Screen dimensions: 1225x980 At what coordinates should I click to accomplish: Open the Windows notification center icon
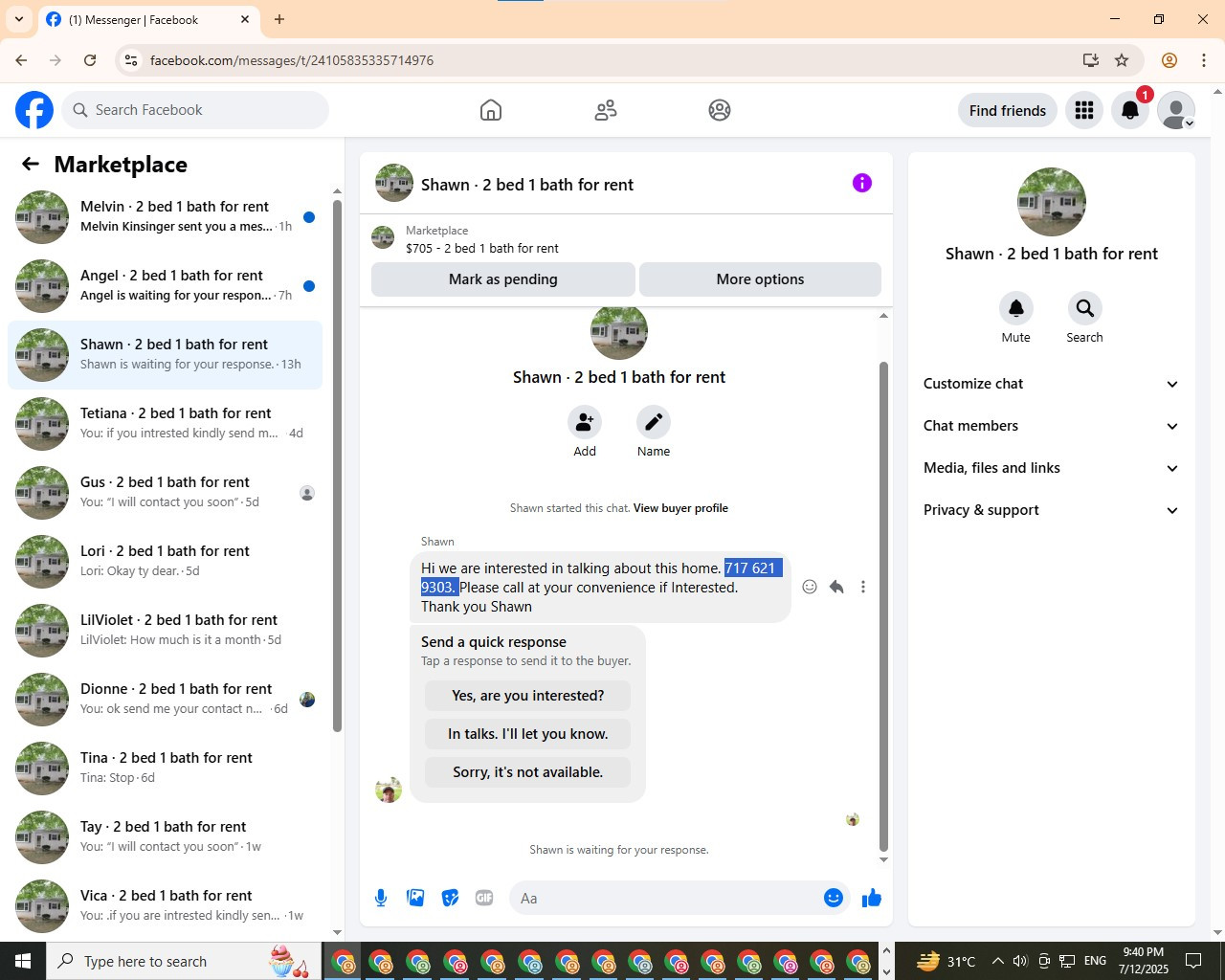click(x=1193, y=961)
